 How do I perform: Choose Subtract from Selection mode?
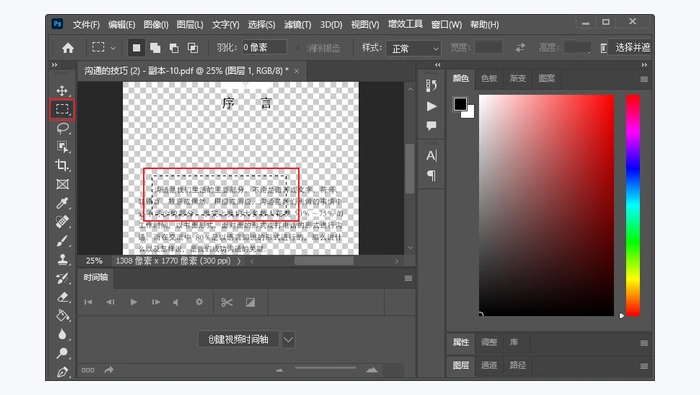174,48
